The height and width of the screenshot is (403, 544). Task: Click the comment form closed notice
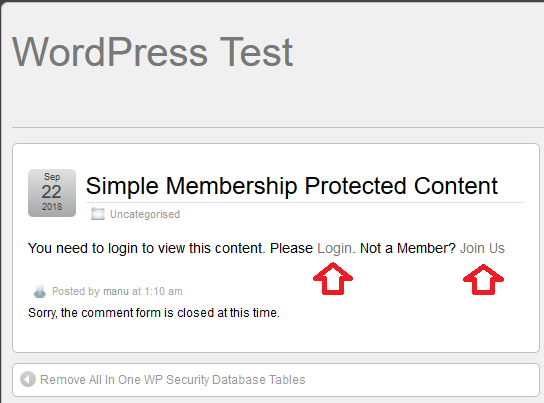point(154,313)
